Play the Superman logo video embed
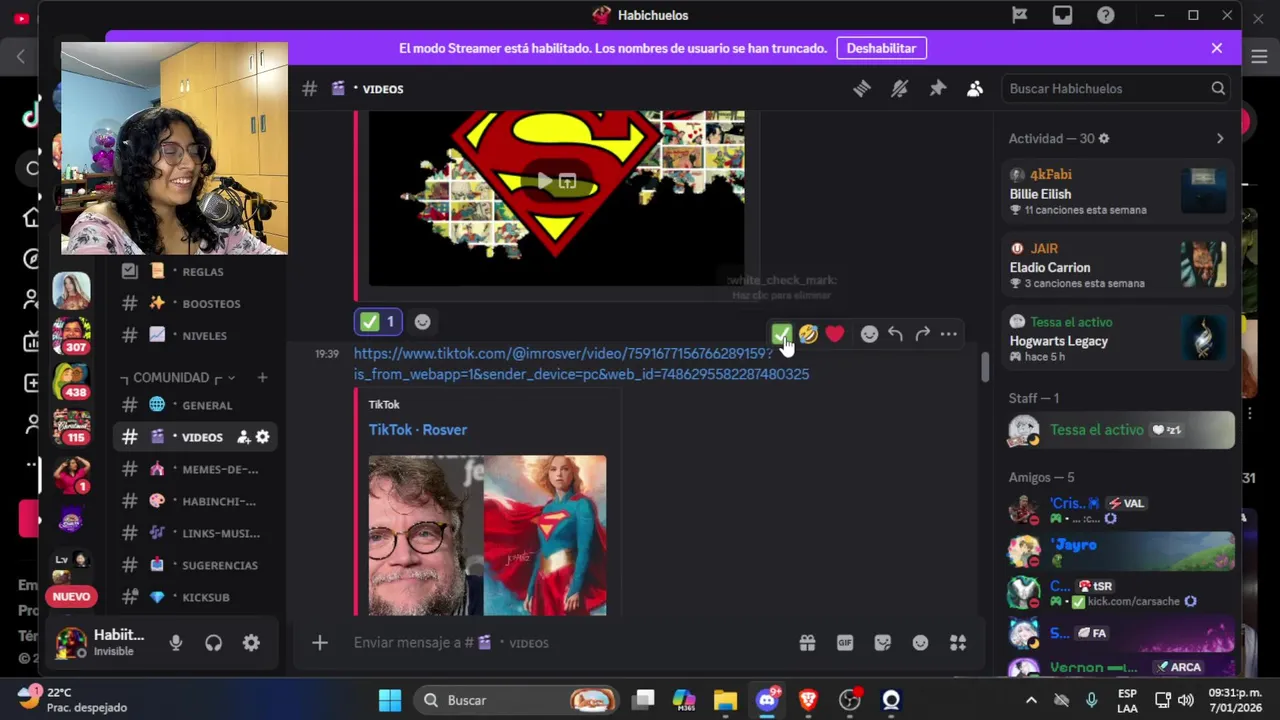 coord(544,181)
